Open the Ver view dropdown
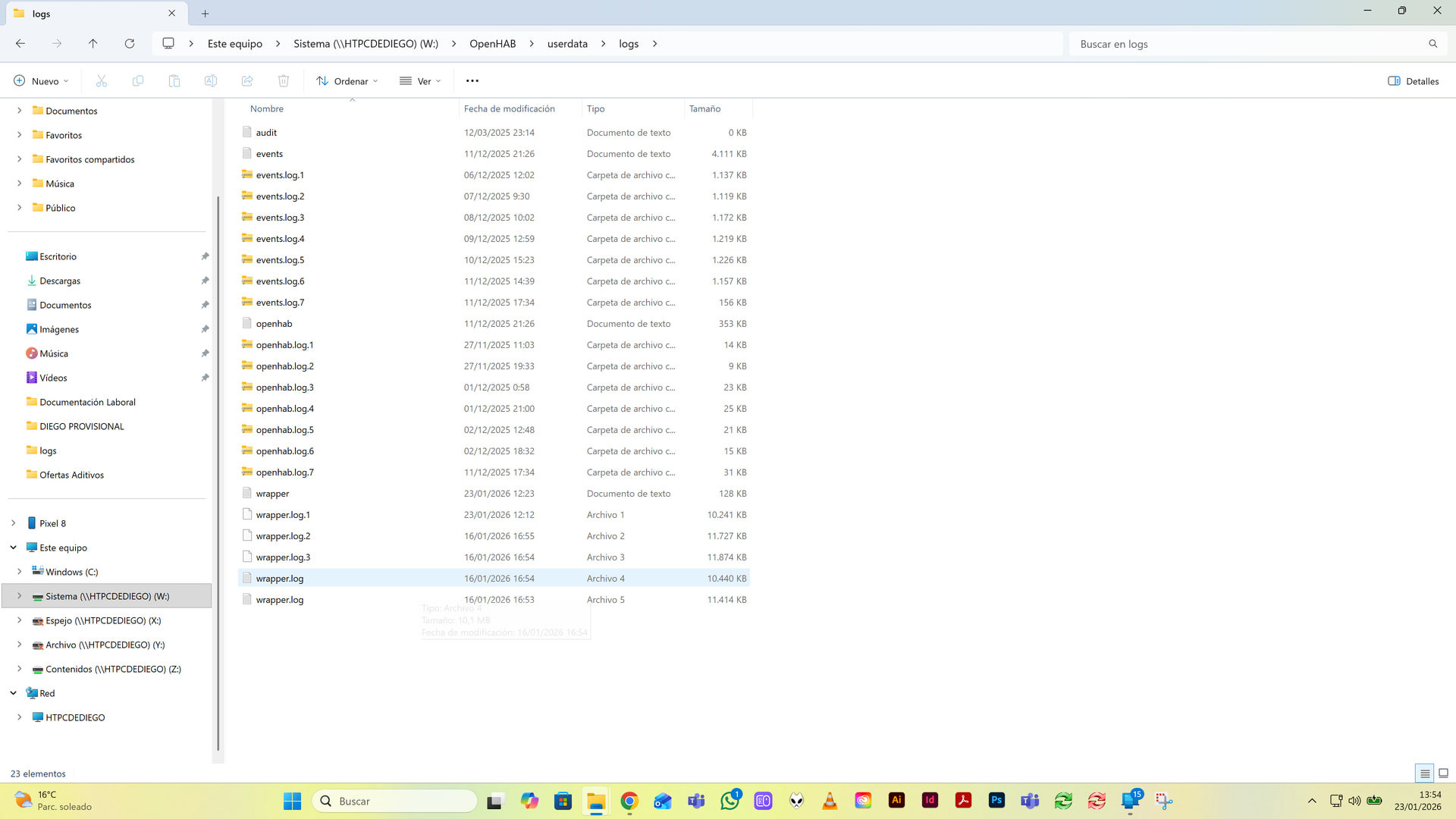 [420, 81]
